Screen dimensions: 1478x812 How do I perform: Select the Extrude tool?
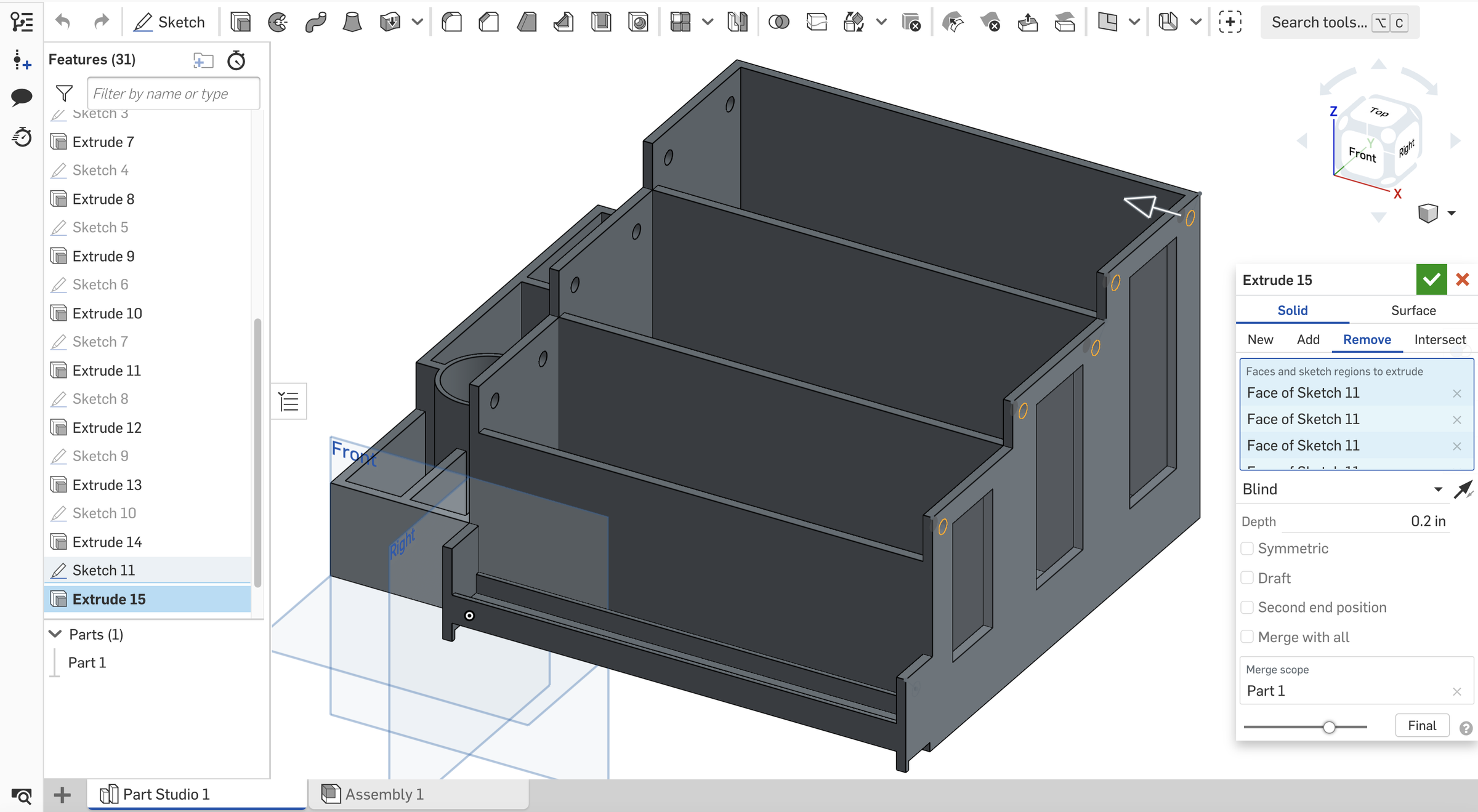coord(241,22)
